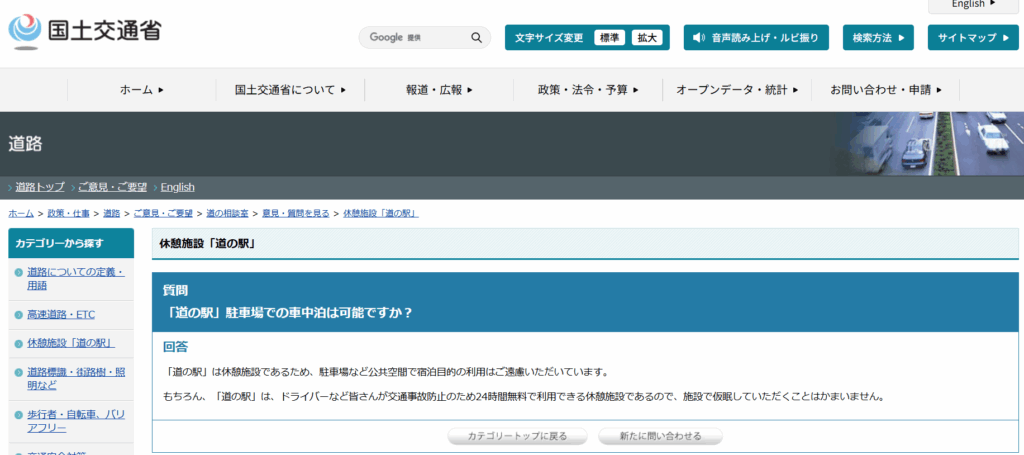Open English link in road subnav
Viewport: 1024px width, 455px height.
178,187
